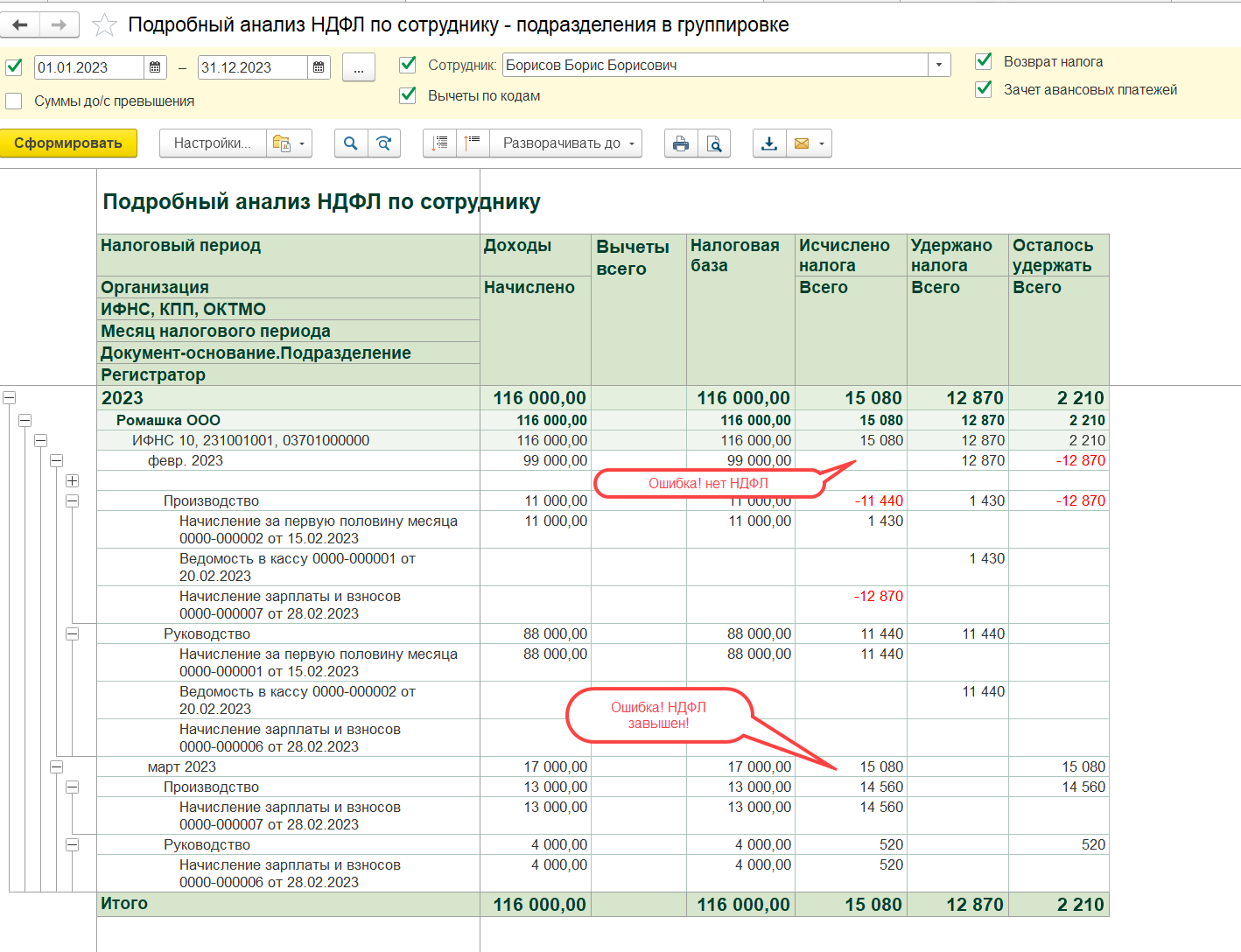
Task: Collapse the март 2023 group
Action: pos(57,767)
